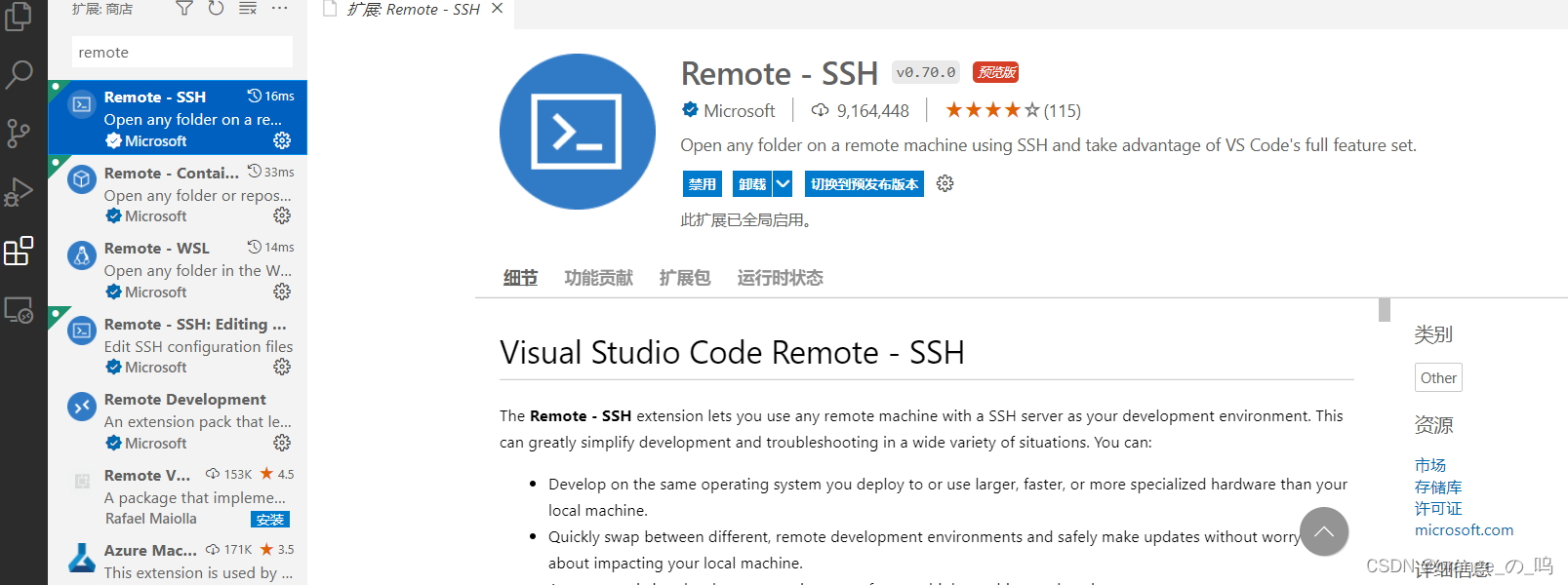Expand the uninstall dropdown arrow
Screen dimensions: 1568x585
[x=783, y=183]
